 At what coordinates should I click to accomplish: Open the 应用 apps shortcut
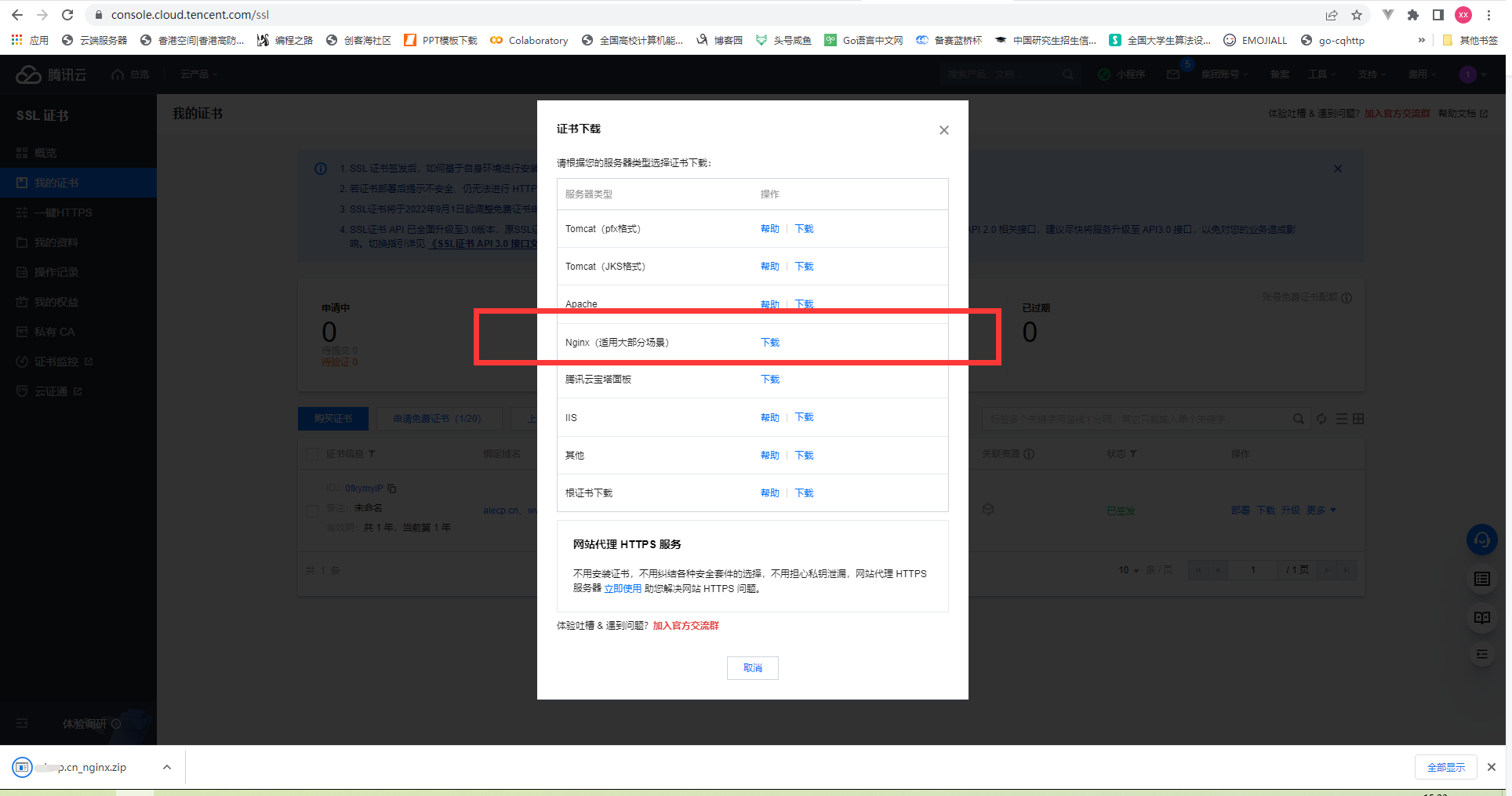tap(30, 40)
